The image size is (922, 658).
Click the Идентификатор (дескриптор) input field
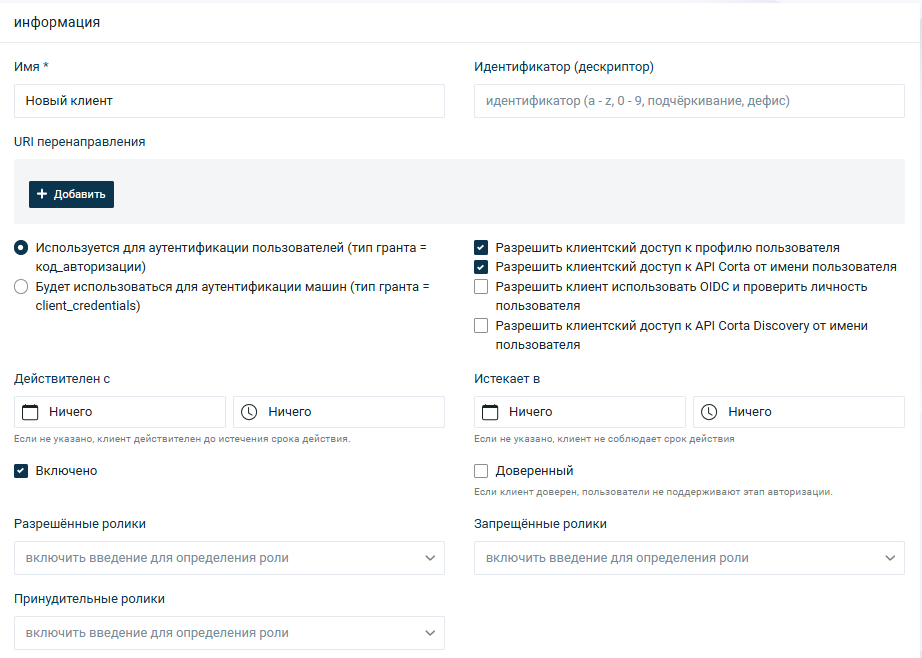689,101
